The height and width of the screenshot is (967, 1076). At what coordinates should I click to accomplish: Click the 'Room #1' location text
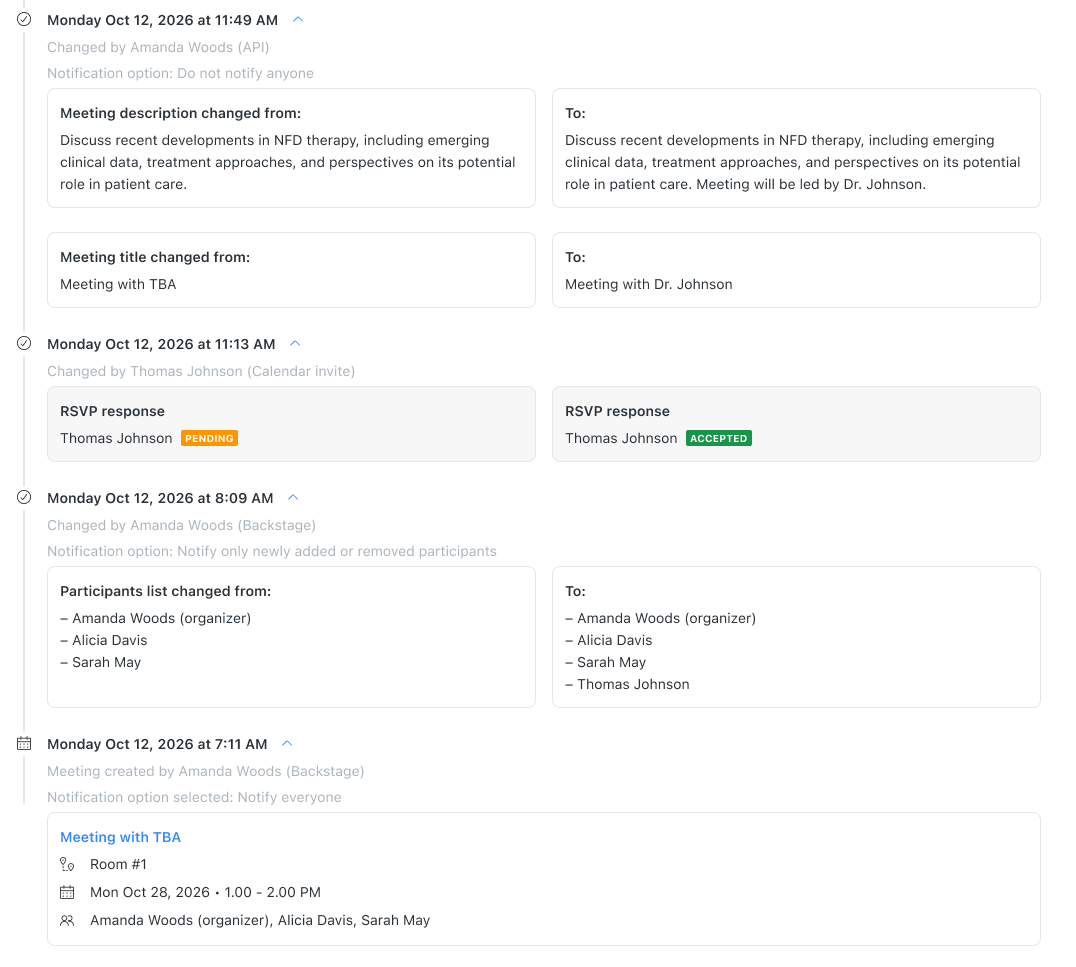[118, 864]
